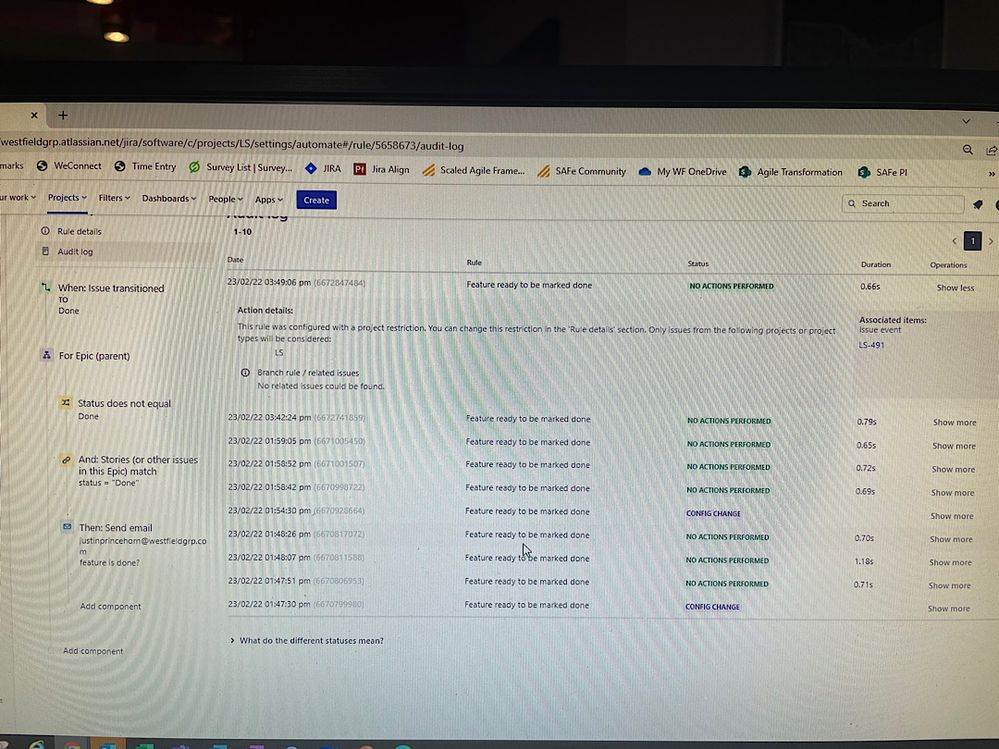The image size is (999, 749).
Task: Click the Branch rule info icon
Action: coord(245,373)
